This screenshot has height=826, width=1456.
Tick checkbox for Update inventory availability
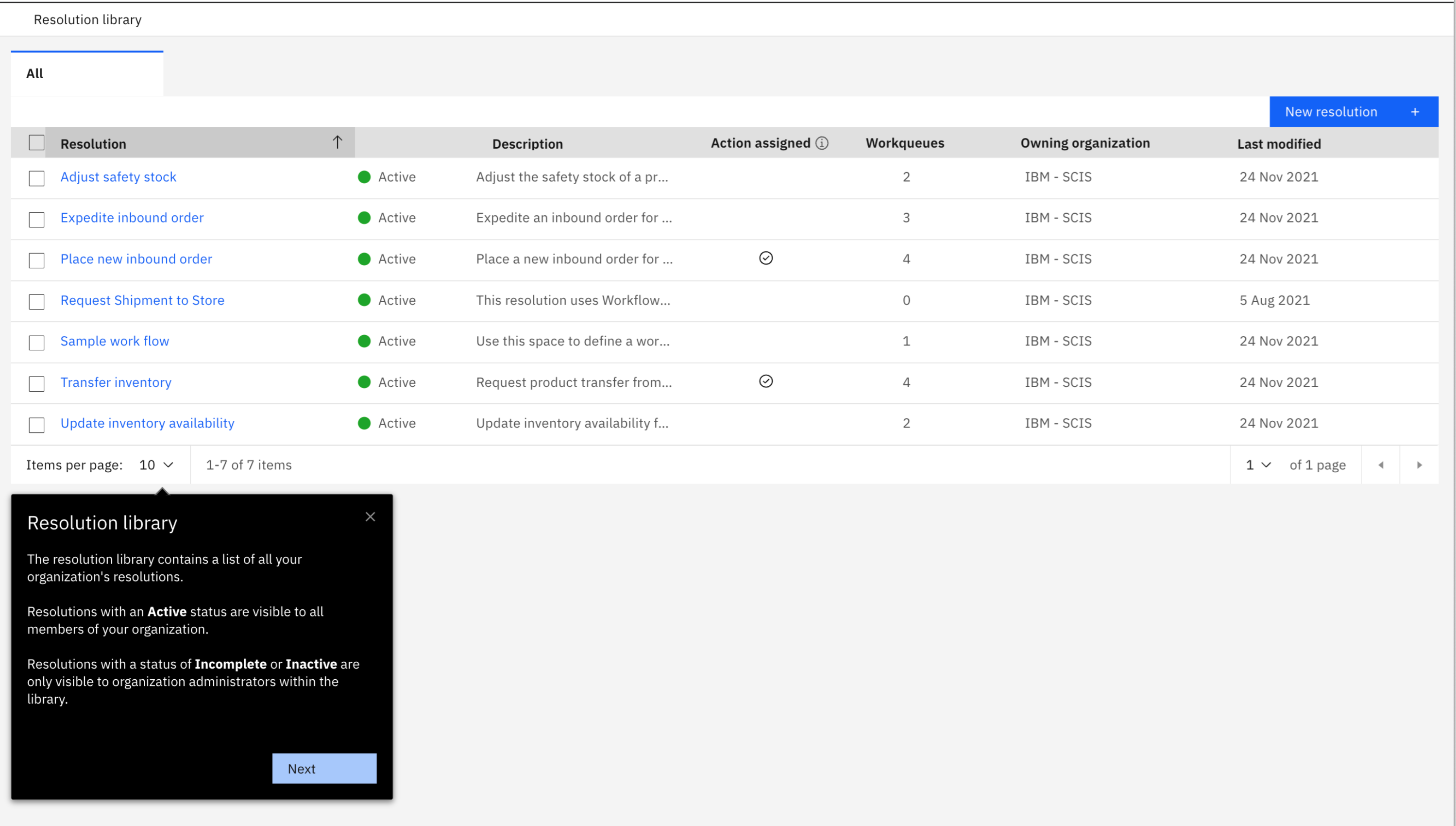36,425
